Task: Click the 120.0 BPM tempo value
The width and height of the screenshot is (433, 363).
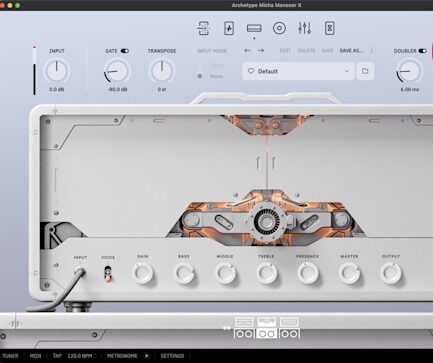Action: (79, 356)
